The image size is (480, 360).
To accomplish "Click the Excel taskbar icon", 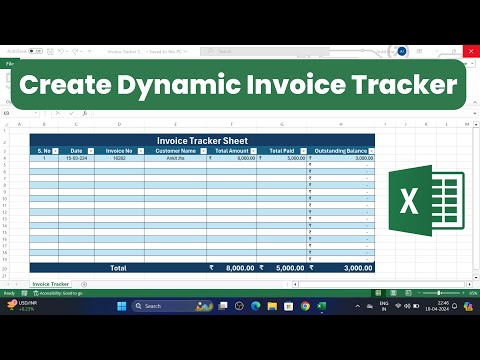I will click(x=322, y=306).
